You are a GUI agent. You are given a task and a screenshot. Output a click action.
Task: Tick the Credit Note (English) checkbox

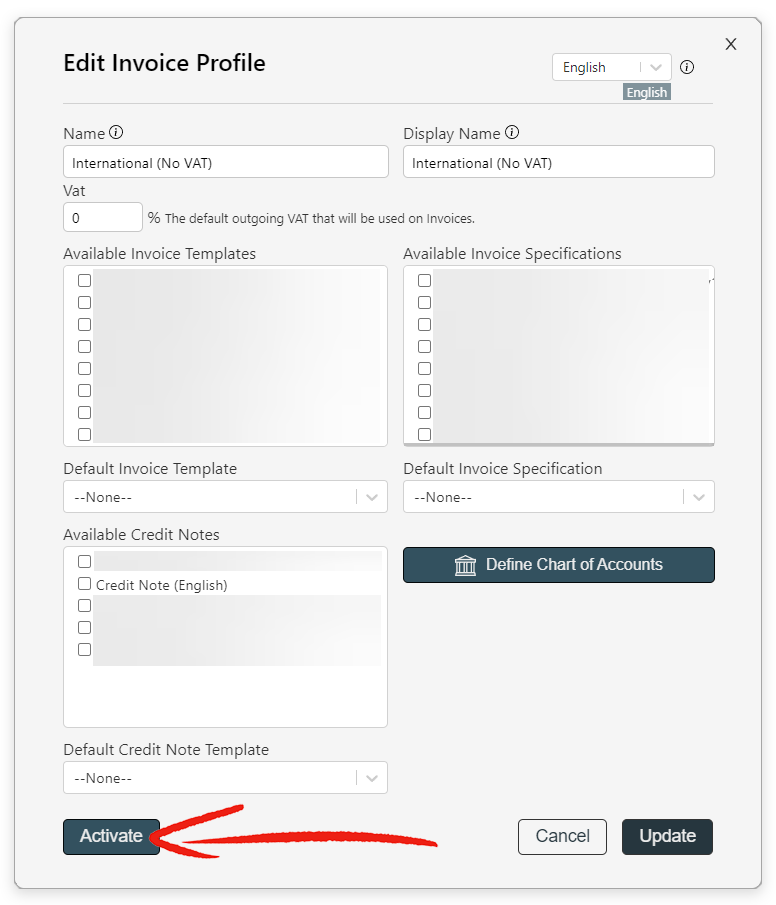pyautogui.click(x=84, y=584)
